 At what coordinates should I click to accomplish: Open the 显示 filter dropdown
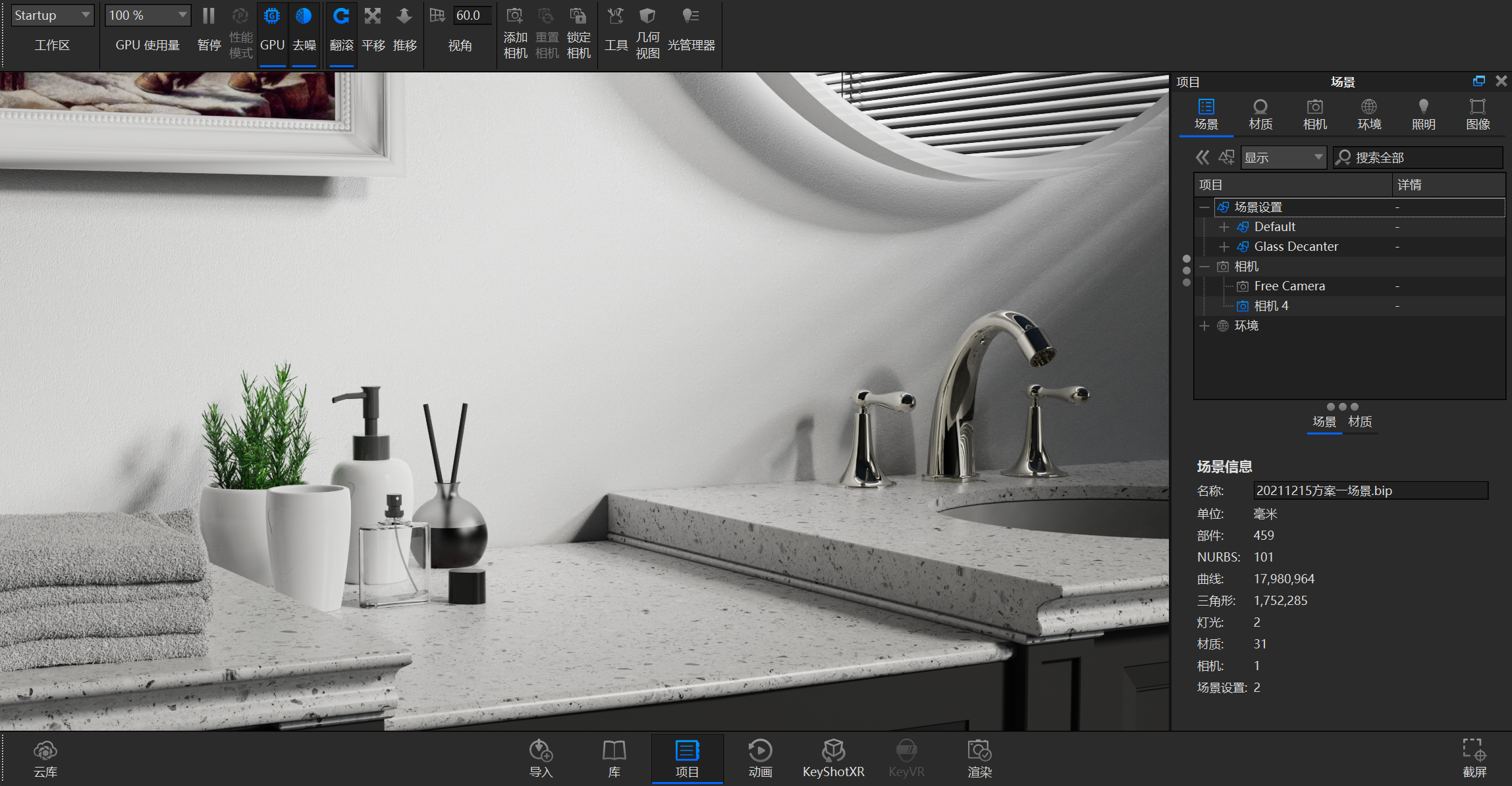[x=1283, y=158]
